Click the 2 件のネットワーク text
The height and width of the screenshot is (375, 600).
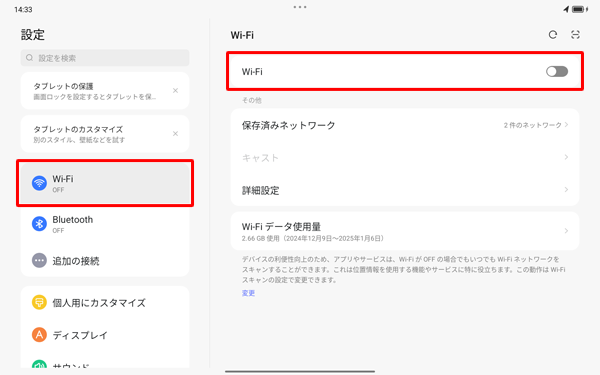[532, 125]
